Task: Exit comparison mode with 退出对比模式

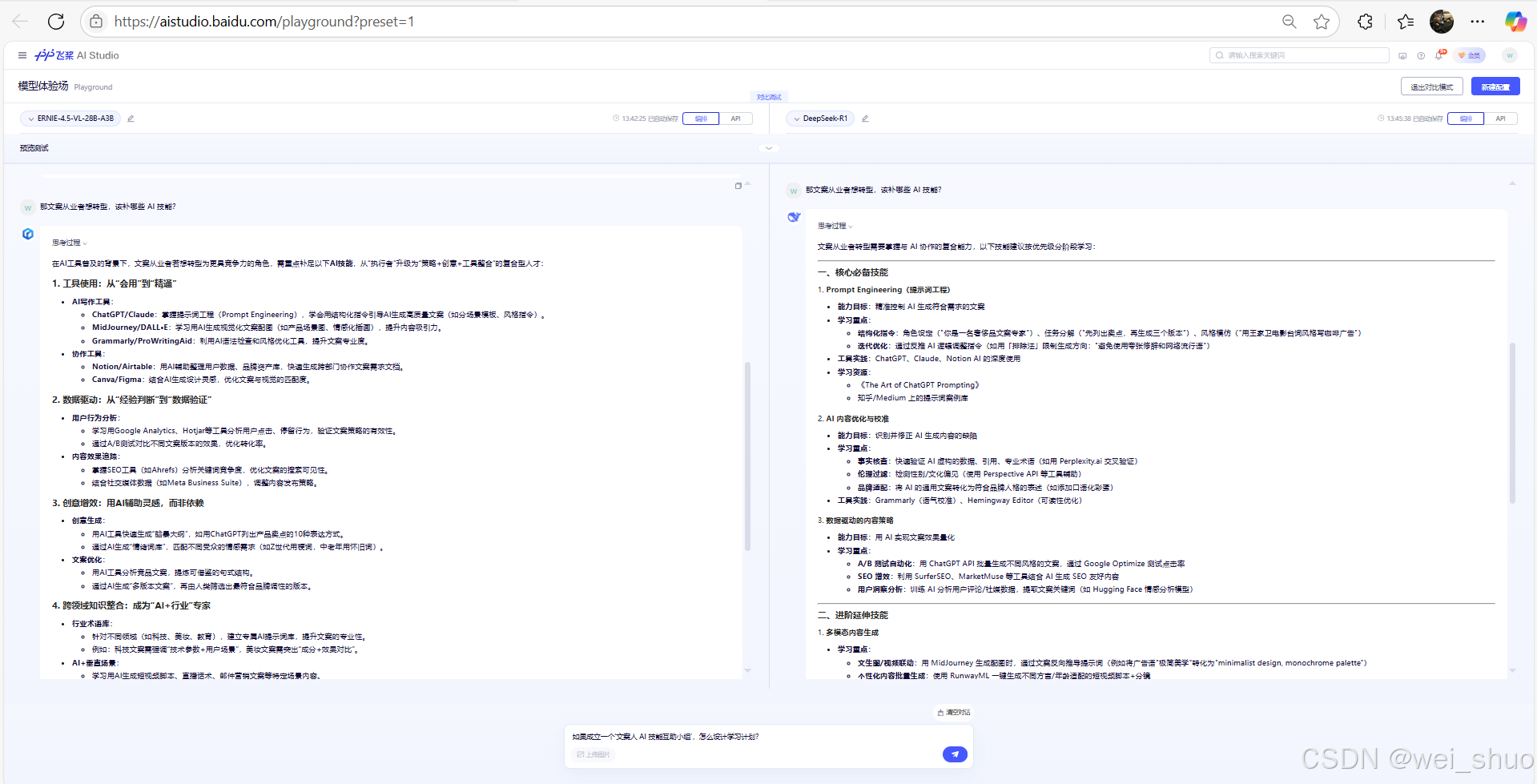Action: click(x=1432, y=86)
